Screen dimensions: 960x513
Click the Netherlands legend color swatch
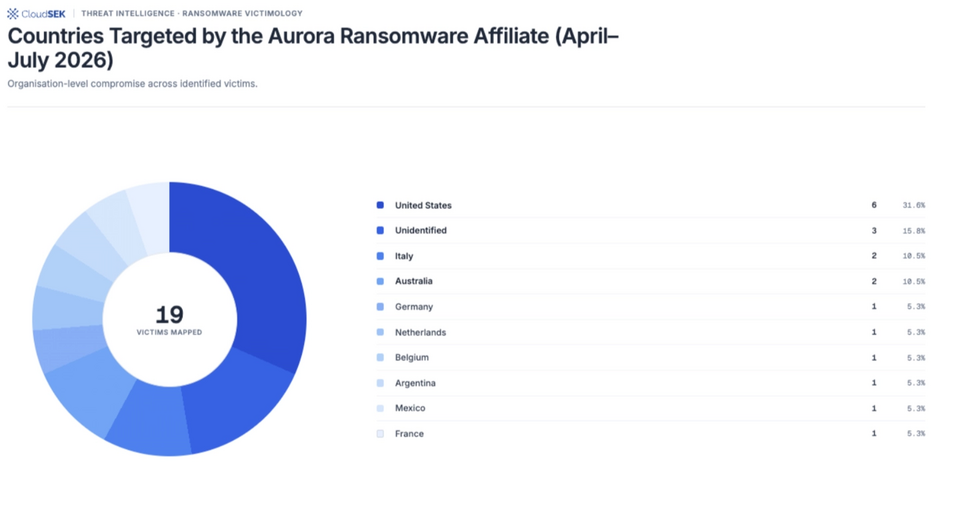380,332
